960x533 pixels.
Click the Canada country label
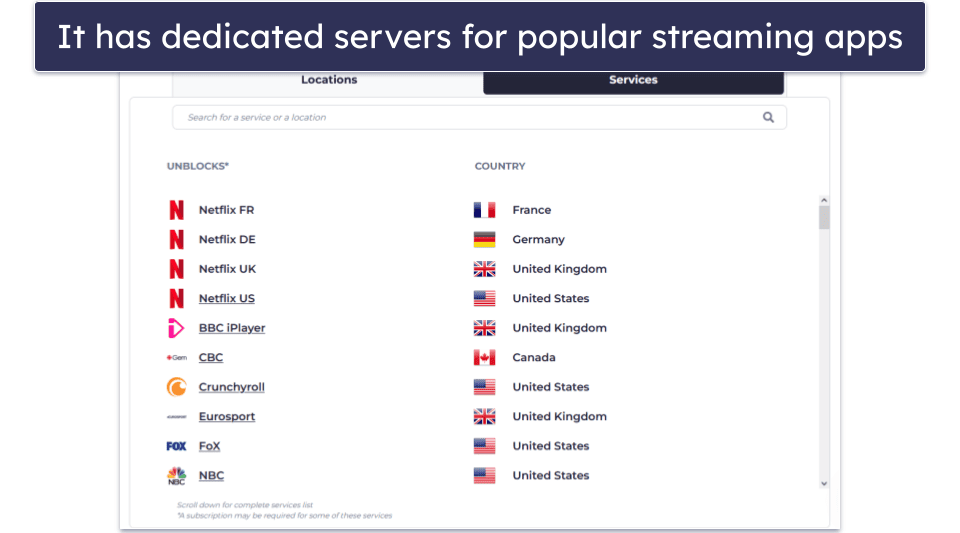[x=534, y=357]
